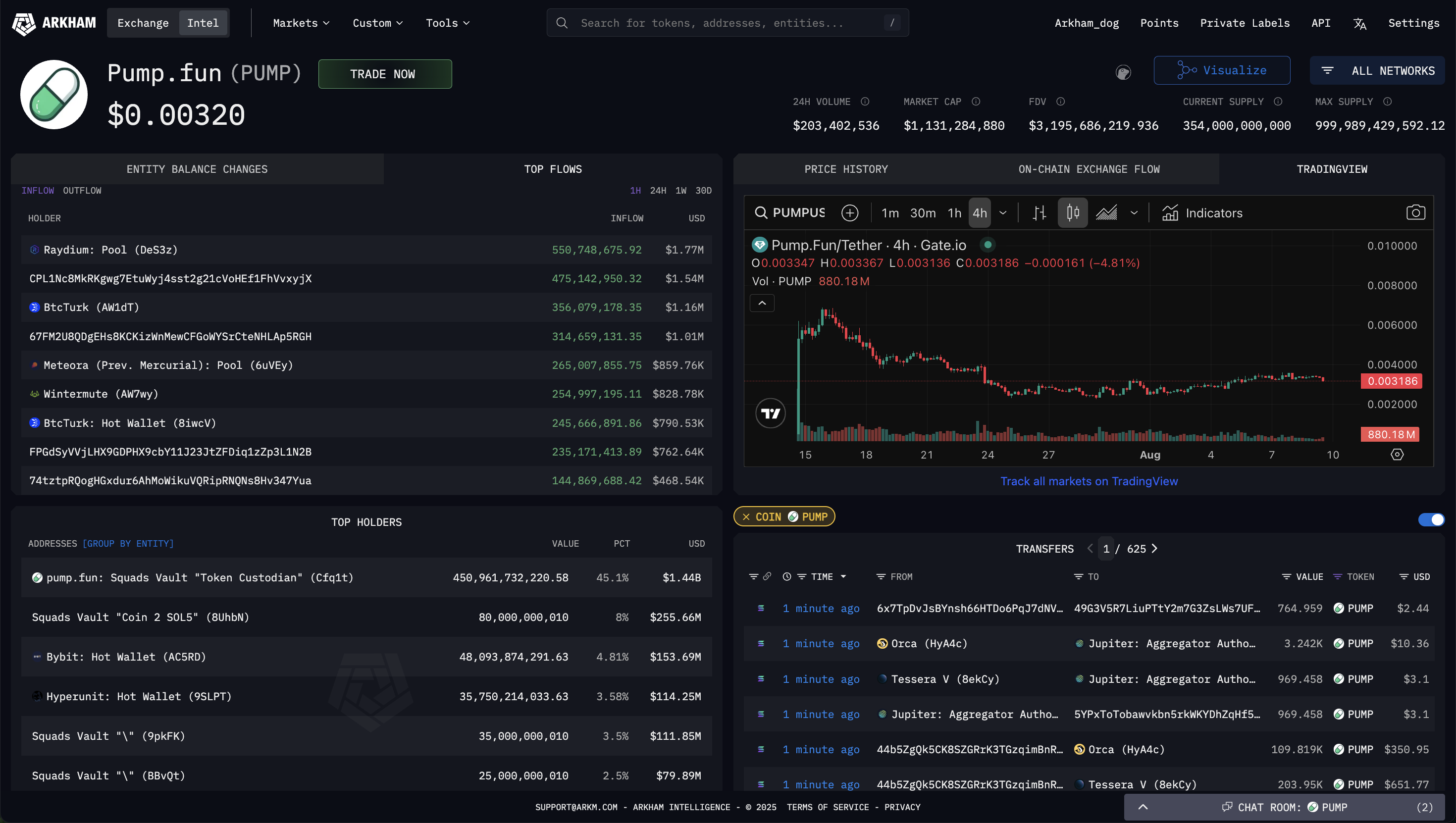Select the 4h chart interval
The height and width of the screenshot is (823, 1456).
(x=980, y=213)
